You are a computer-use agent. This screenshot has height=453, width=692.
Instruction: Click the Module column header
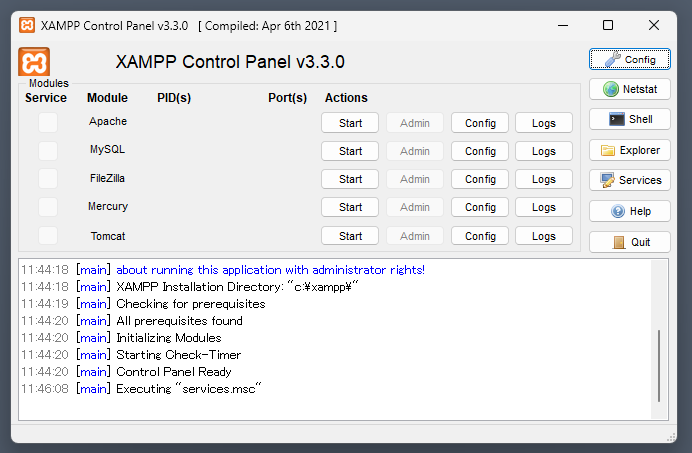[107, 98]
